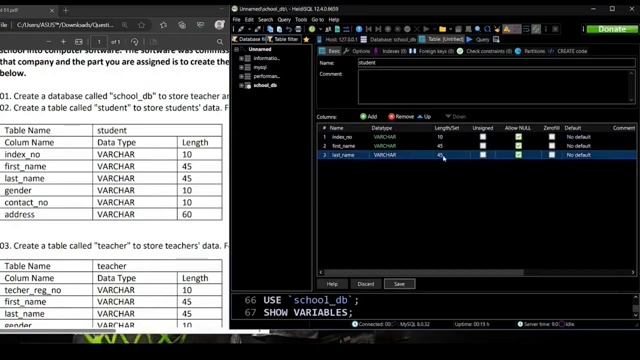640x360 pixels.
Task: Toggle Zerofill checkbox for first_name
Action: (552, 146)
